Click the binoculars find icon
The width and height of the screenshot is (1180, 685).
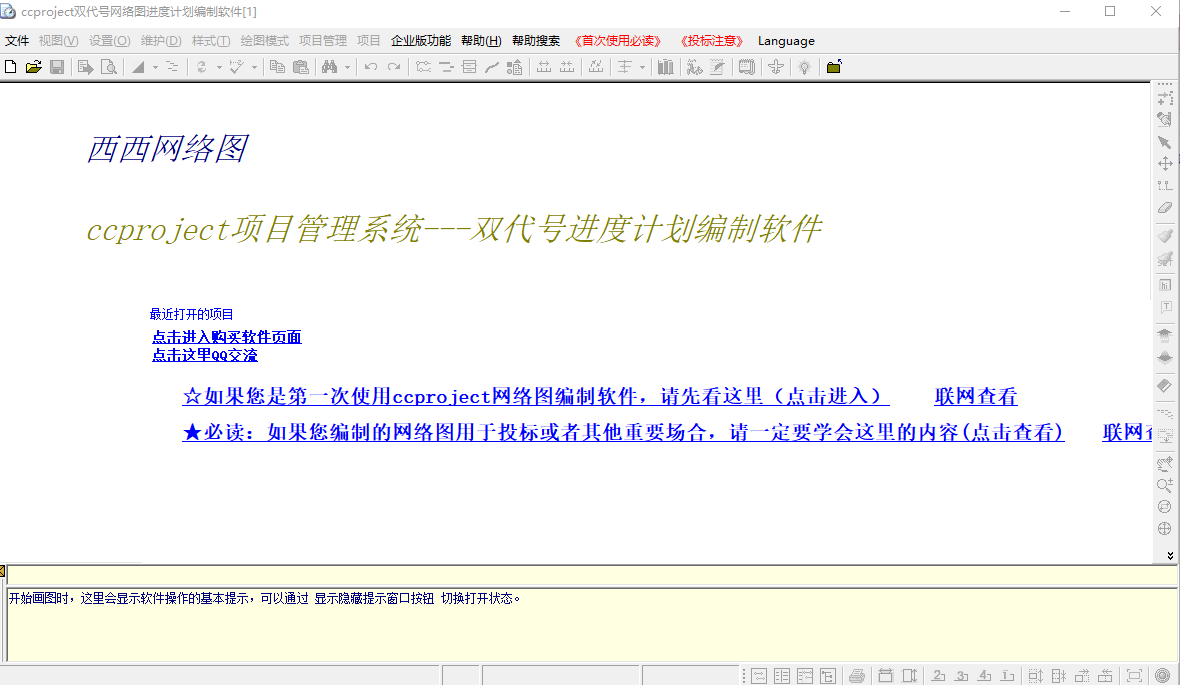(330, 67)
